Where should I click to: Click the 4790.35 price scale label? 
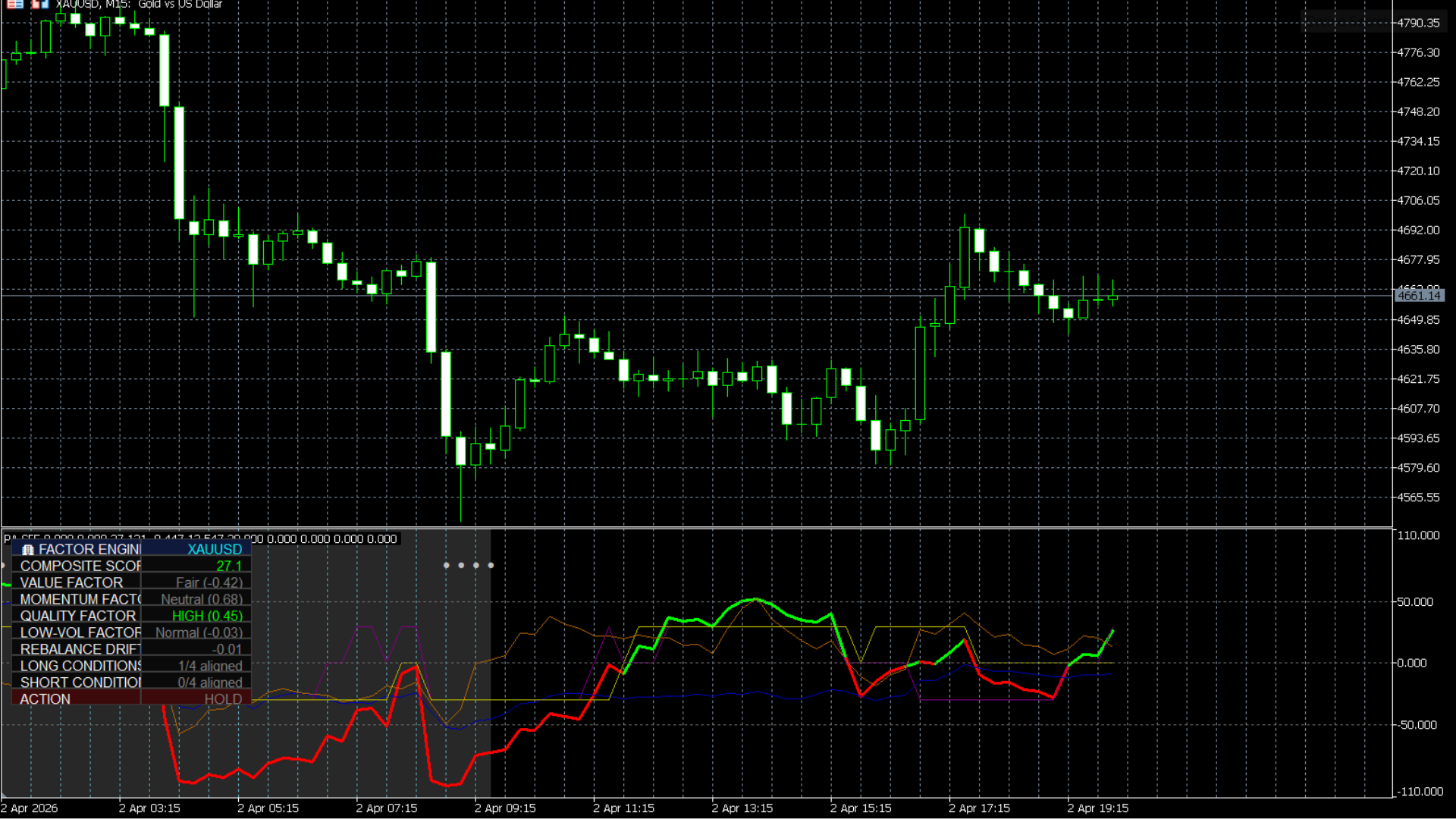coord(1418,23)
